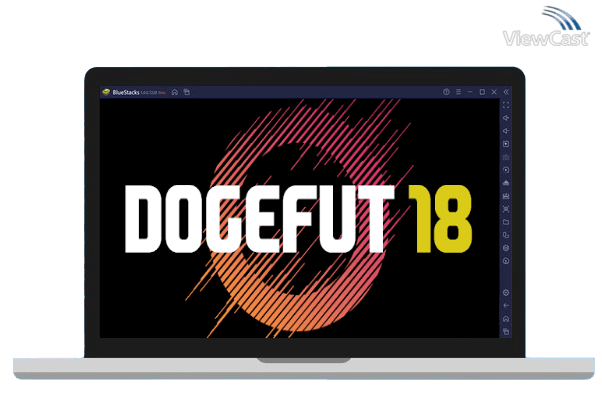The image size is (602, 414).
Task: Go to Android home from sidebar
Action: pos(506,319)
